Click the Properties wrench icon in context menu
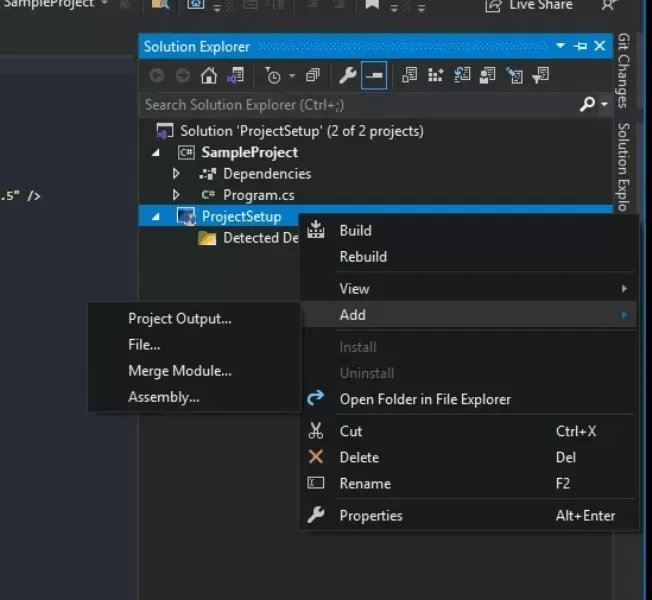The height and width of the screenshot is (600, 652). click(x=316, y=515)
